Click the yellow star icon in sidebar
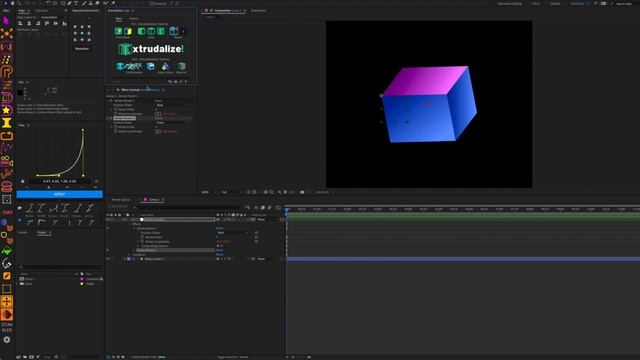 pyautogui.click(x=7, y=110)
